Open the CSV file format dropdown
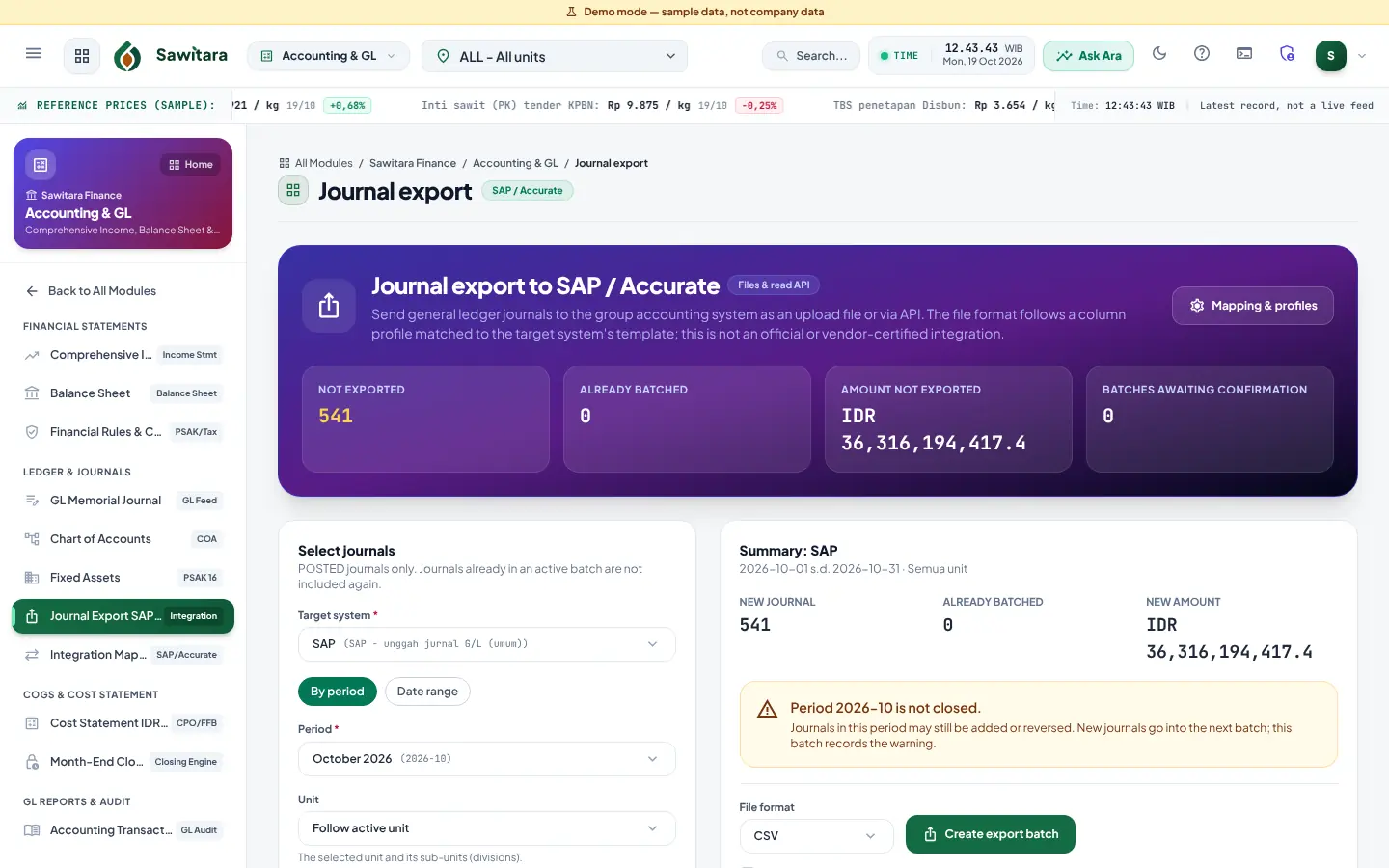 point(816,836)
